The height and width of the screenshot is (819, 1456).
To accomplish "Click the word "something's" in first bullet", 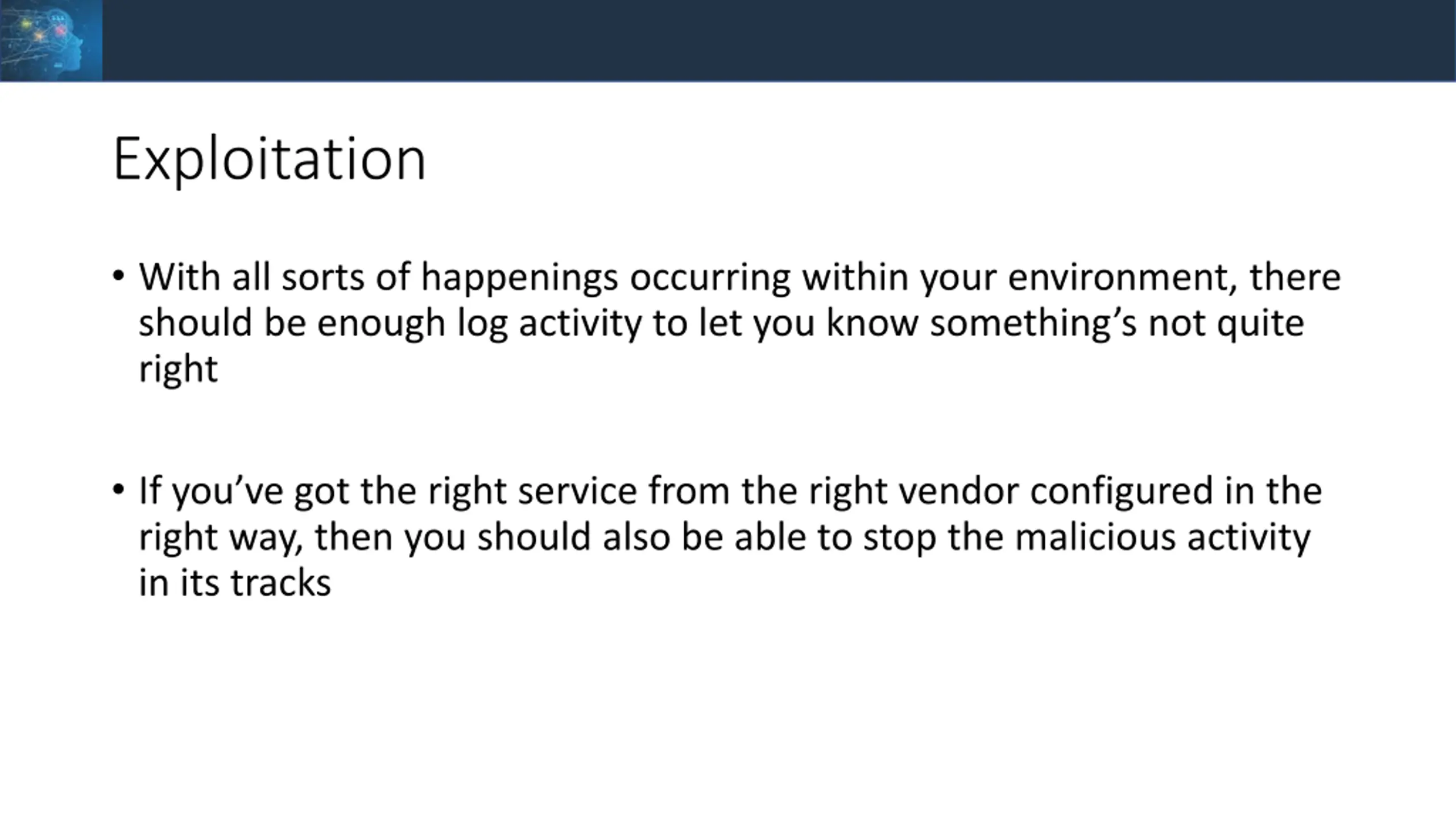I will pyautogui.click(x=1033, y=324).
